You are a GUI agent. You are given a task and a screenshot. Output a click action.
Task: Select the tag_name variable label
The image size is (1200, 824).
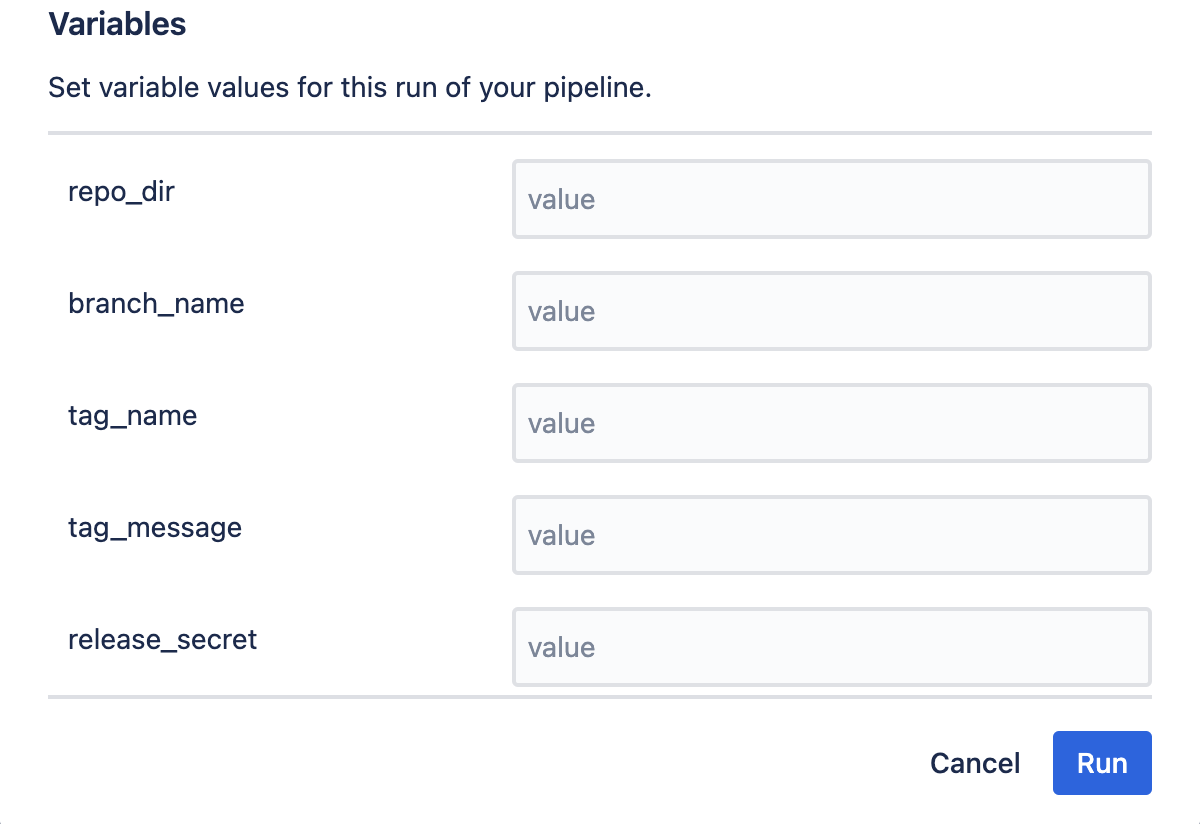tap(132, 415)
